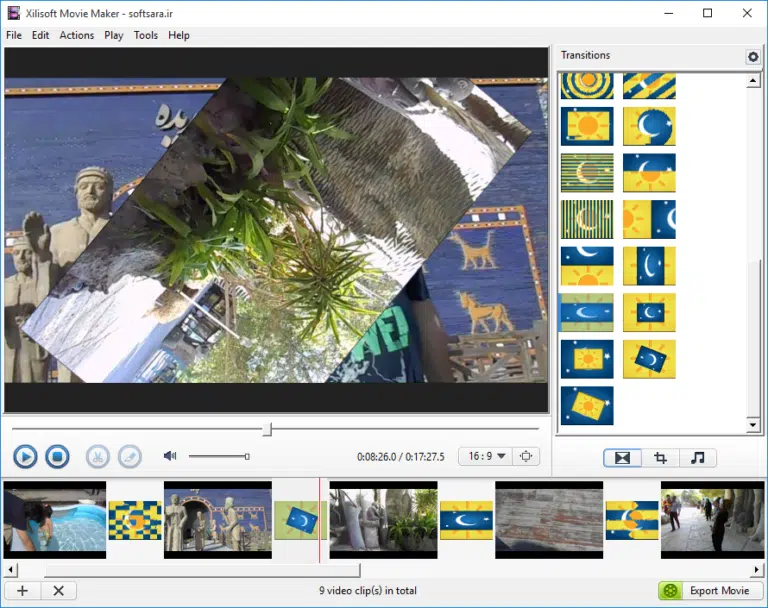This screenshot has width=768, height=608.
Task: Select the diagonal stripes transition
Action: (649, 86)
